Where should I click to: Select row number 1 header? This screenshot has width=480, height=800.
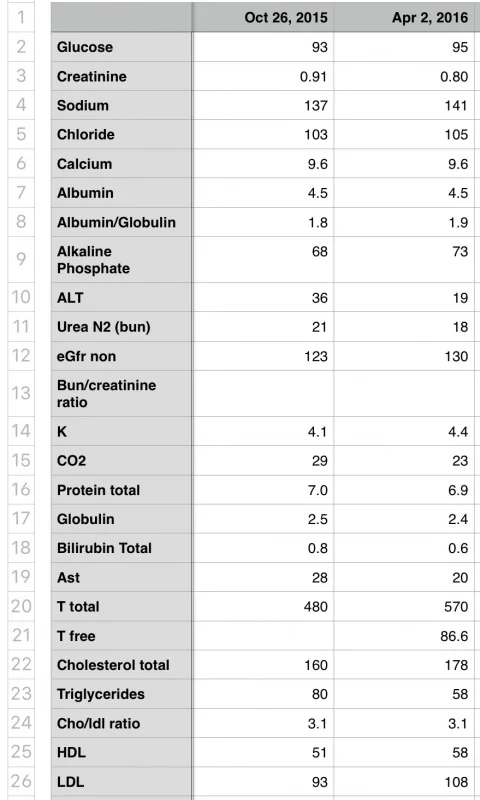21,17
